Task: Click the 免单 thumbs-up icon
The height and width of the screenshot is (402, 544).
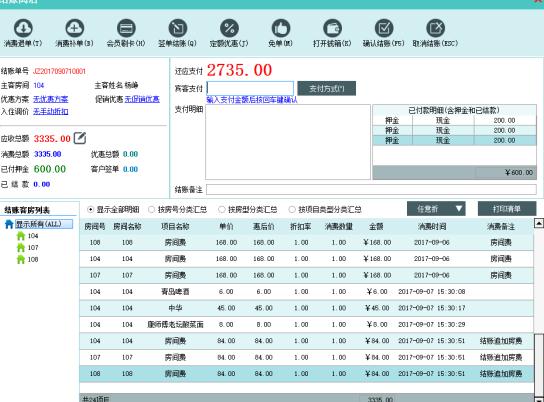Action: point(281,28)
